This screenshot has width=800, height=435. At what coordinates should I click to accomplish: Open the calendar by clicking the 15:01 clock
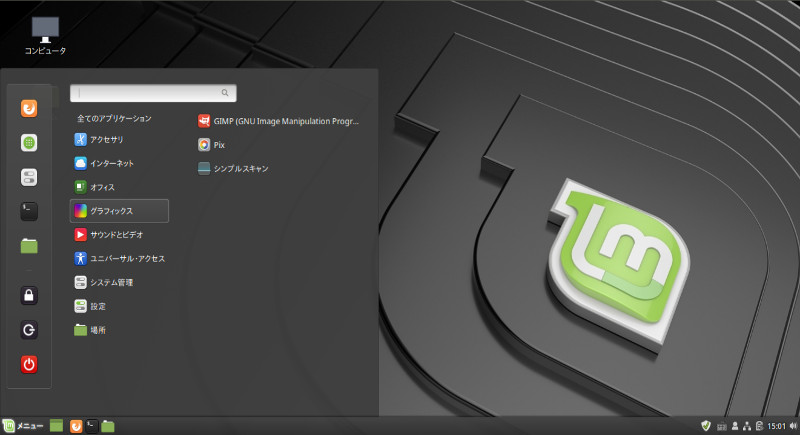click(x=777, y=426)
